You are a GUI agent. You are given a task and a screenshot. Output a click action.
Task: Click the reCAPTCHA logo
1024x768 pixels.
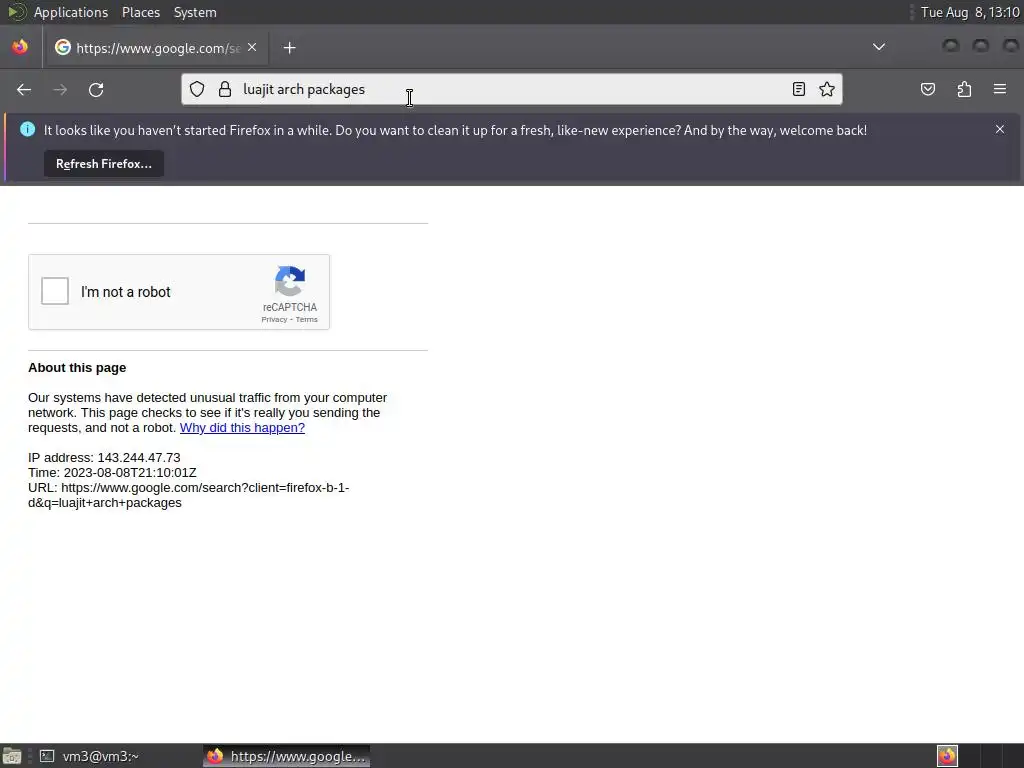click(x=290, y=281)
